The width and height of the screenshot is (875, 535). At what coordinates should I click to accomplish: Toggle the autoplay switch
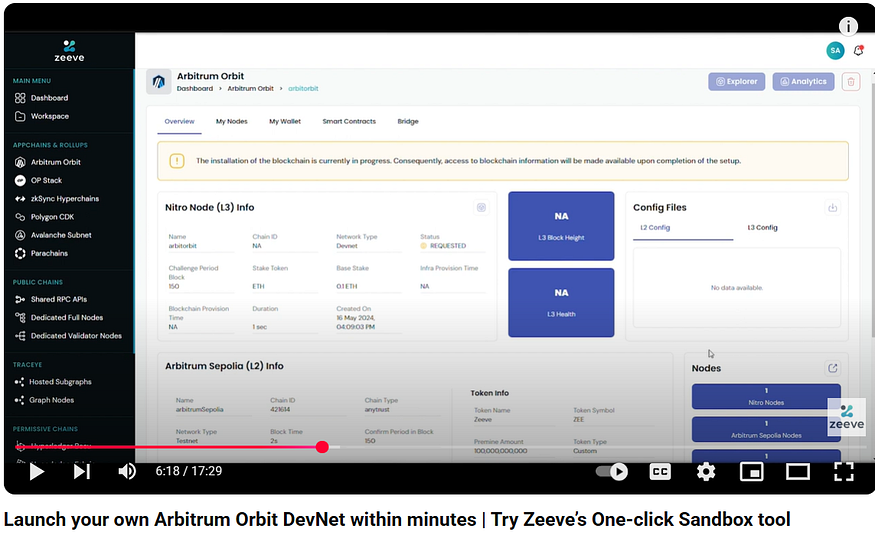612,472
